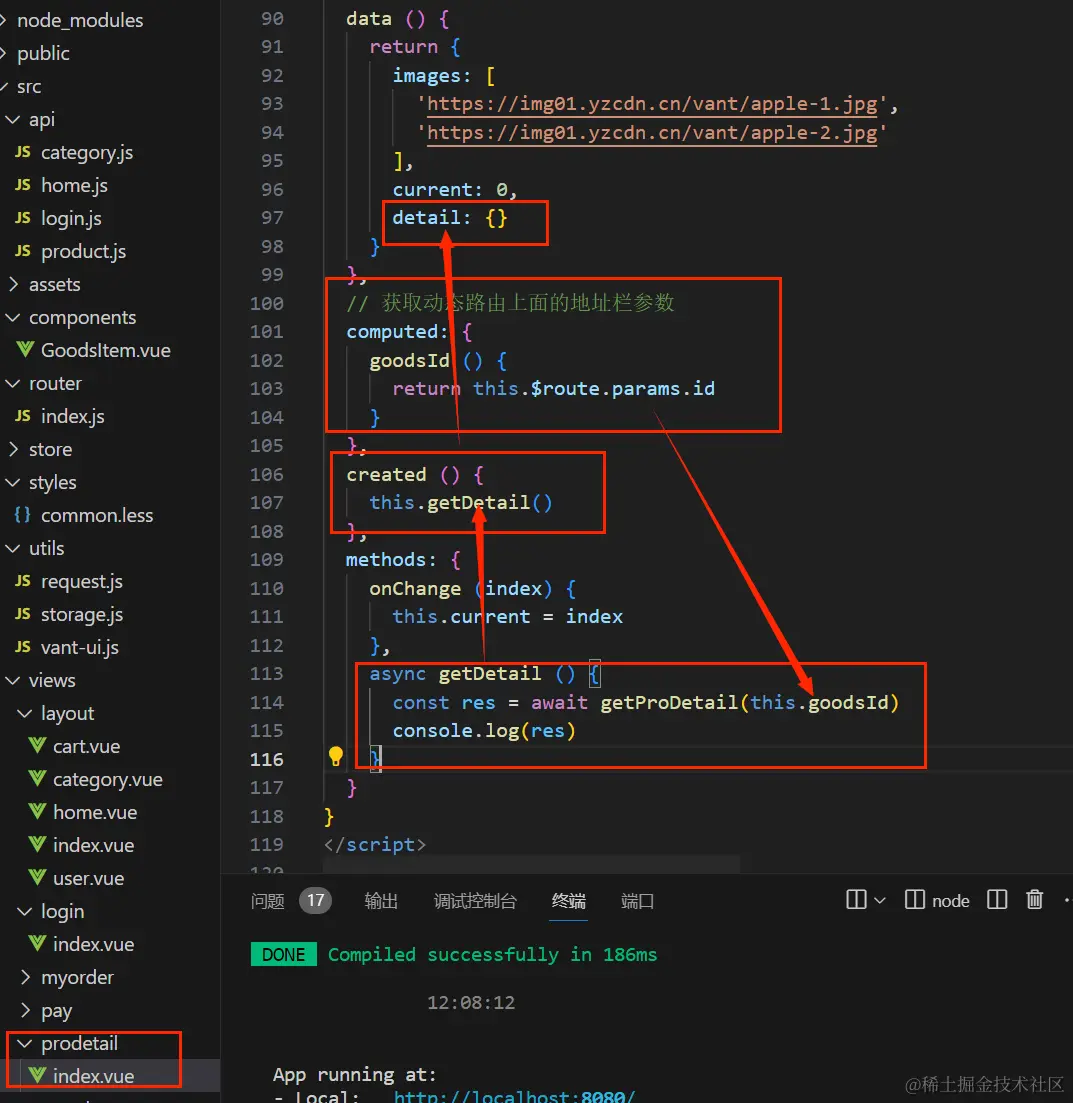Open the terminal launch profile dropdown arrow
The image size is (1073, 1103).
click(x=880, y=900)
